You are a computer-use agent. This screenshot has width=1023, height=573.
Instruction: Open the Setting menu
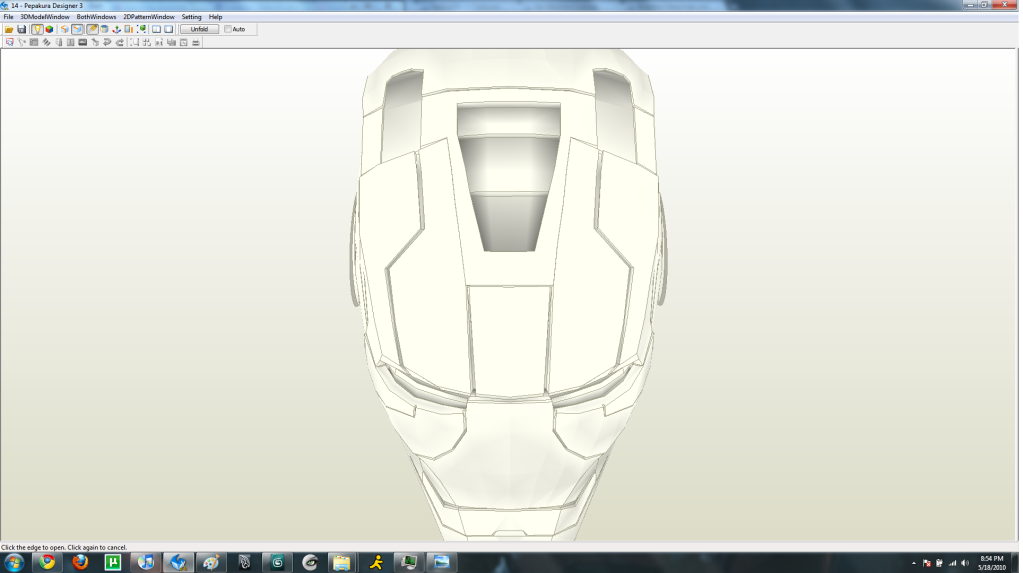(191, 17)
